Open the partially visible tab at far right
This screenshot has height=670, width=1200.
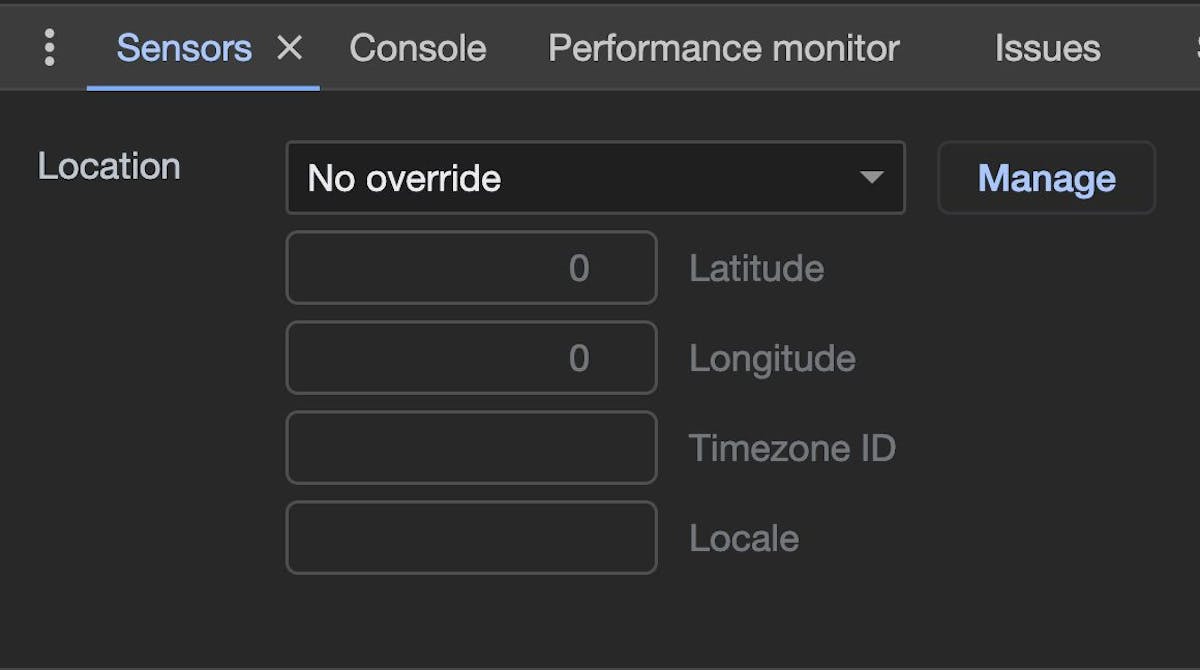tap(1195, 47)
